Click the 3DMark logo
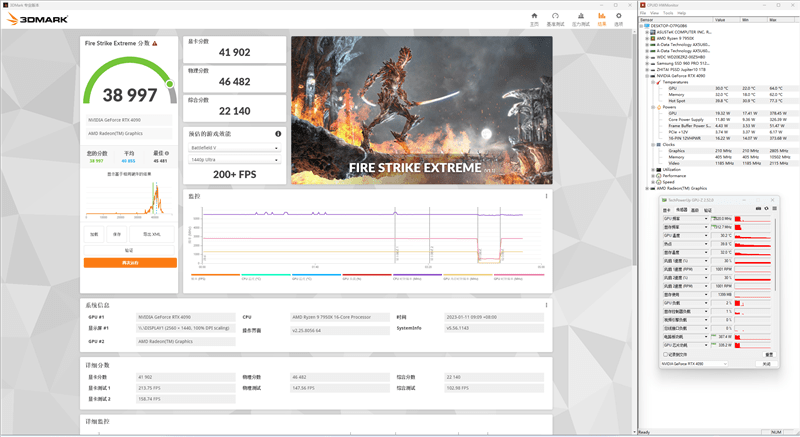This screenshot has height=437, width=800. 38,19
